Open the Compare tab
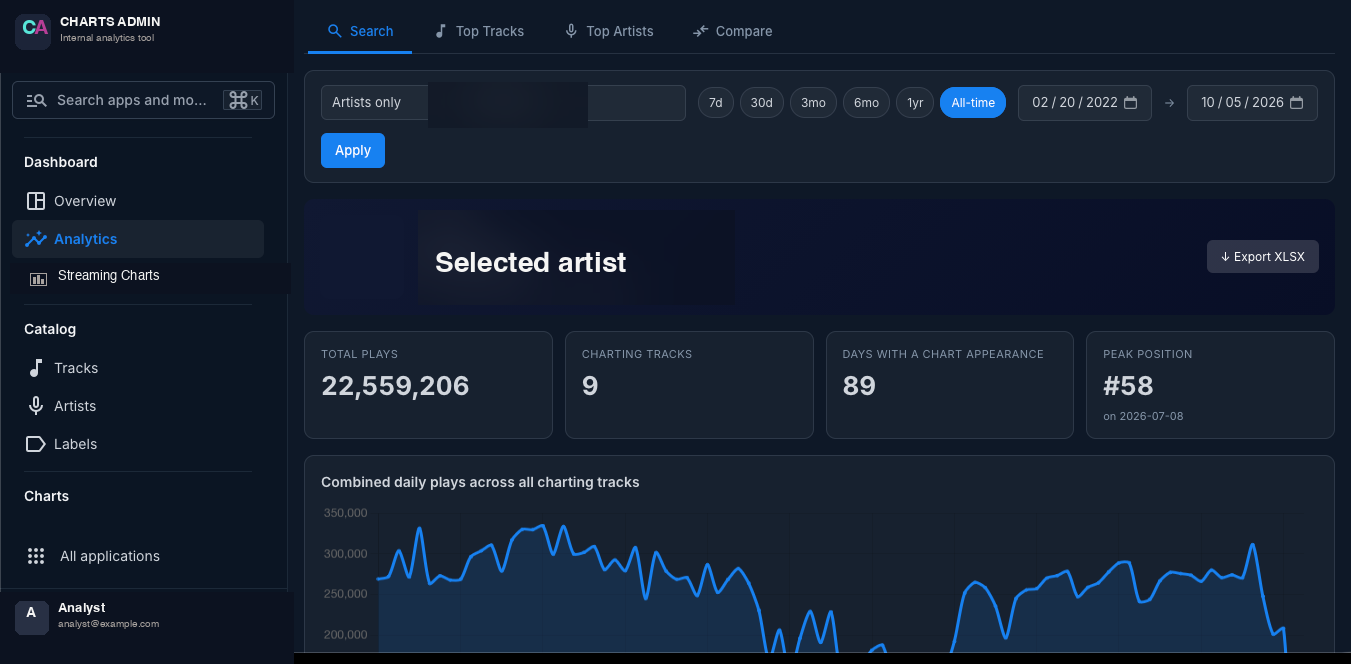This screenshot has width=1351, height=664. (x=732, y=31)
